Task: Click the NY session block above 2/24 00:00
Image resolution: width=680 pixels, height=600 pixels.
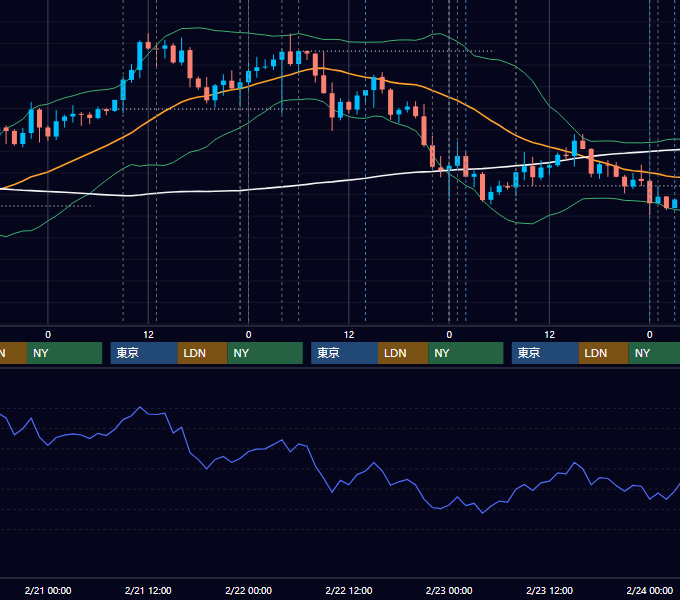Action: coord(654,353)
